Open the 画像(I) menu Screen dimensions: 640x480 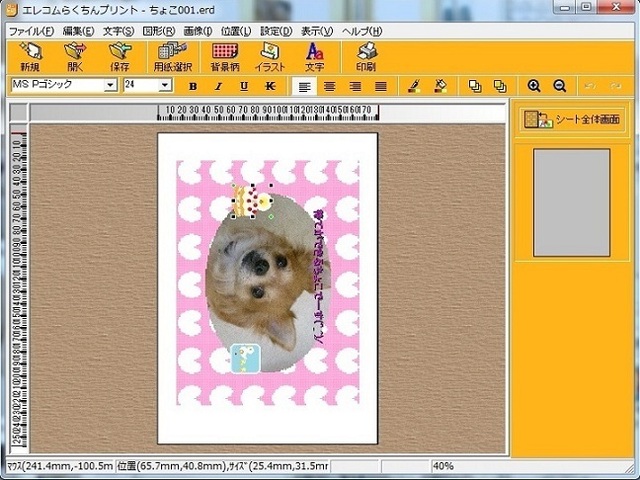point(198,31)
